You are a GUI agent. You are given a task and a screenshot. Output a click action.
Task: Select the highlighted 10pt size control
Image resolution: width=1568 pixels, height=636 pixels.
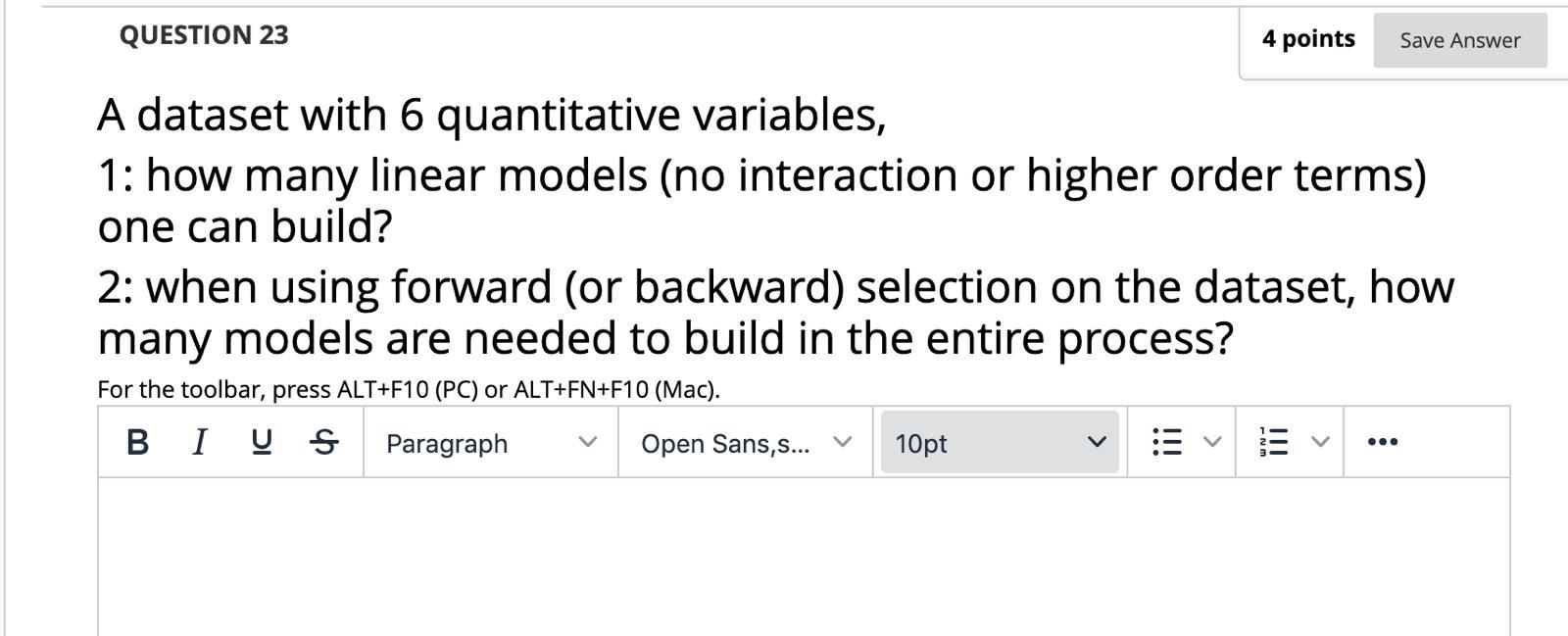pos(1000,443)
